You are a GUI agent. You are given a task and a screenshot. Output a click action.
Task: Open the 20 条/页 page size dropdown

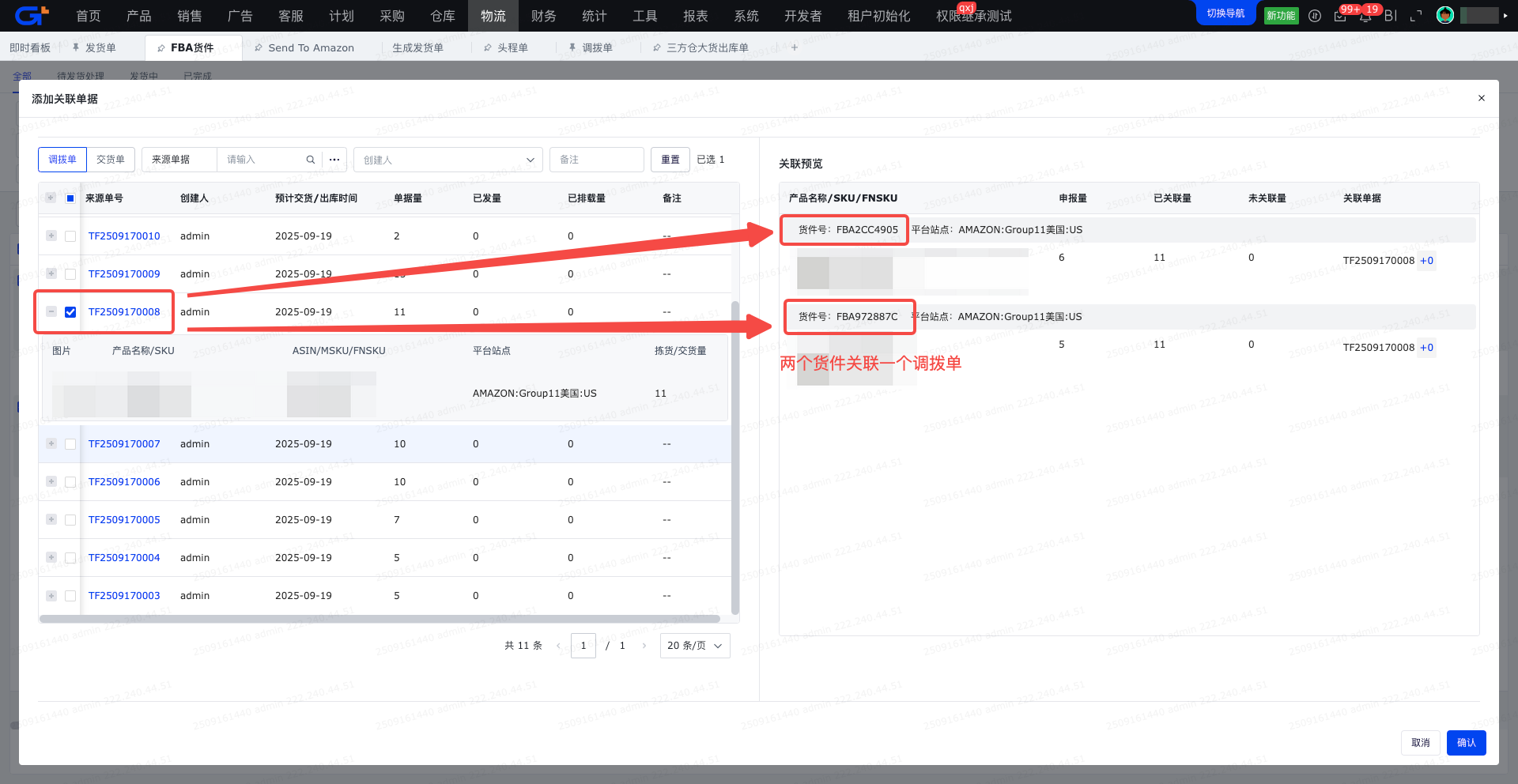click(695, 646)
